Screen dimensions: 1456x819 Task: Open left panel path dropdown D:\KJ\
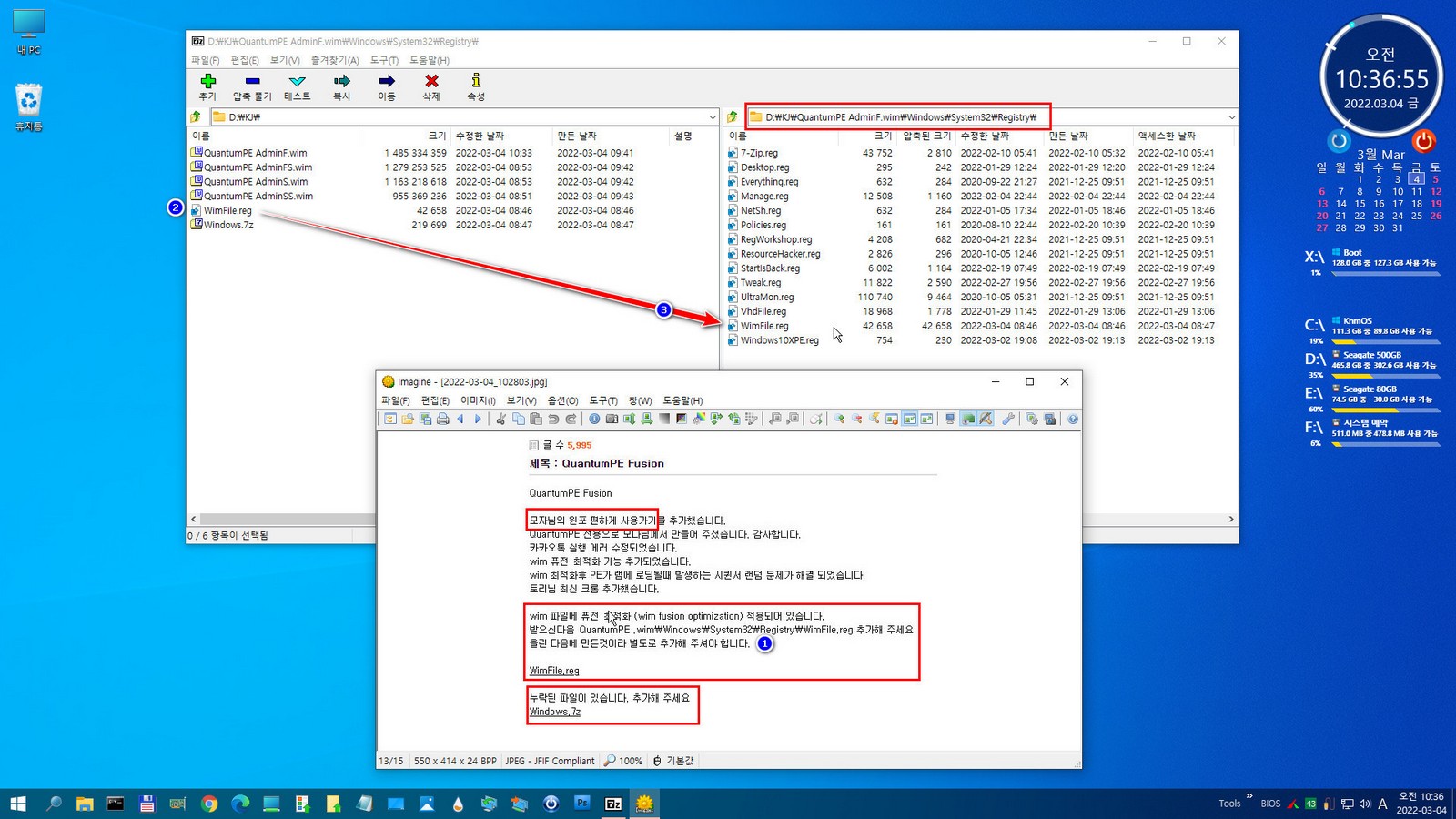coord(712,116)
